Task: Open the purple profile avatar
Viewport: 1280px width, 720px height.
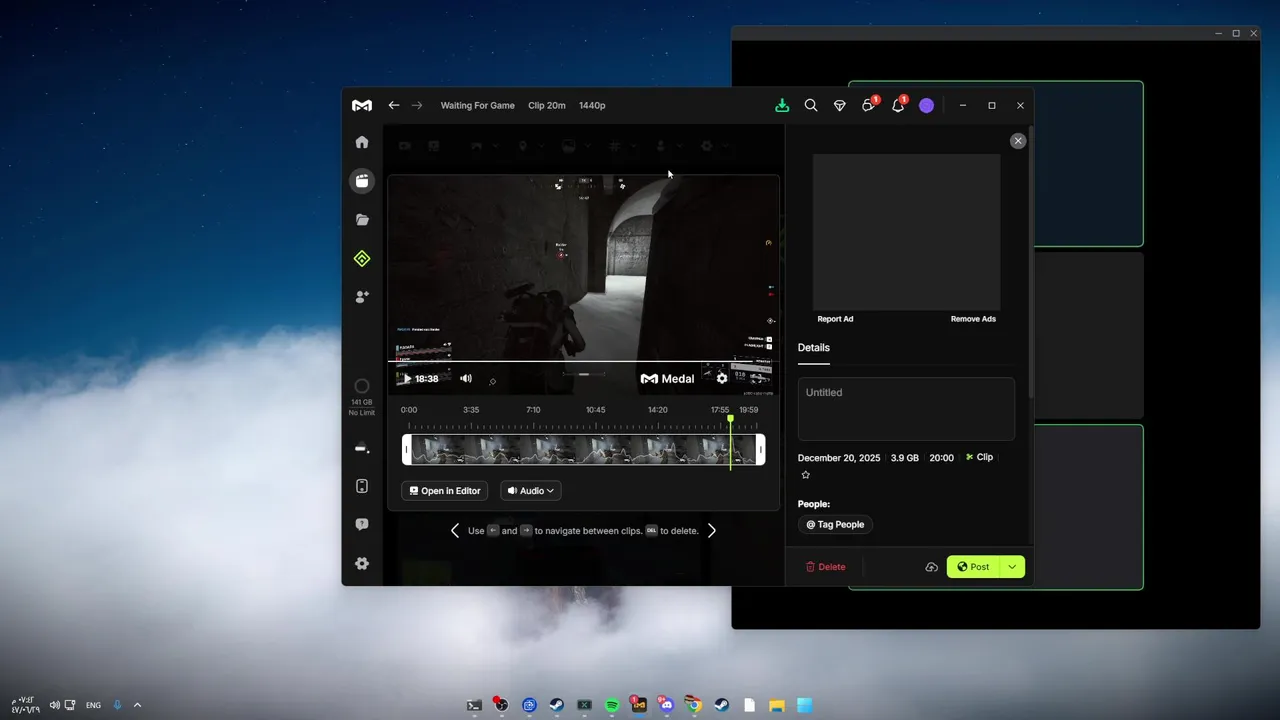Action: (926, 105)
